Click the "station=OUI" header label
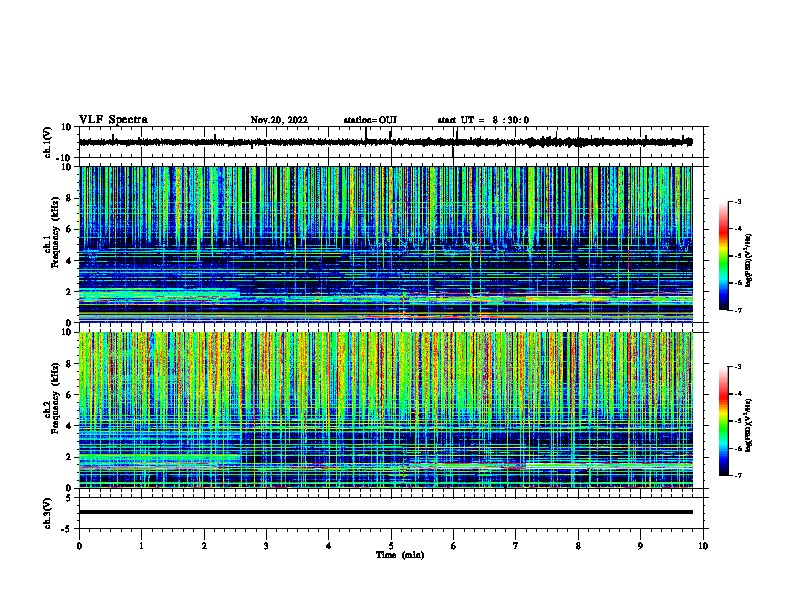Screen dimensions: 792x612 pos(370,120)
